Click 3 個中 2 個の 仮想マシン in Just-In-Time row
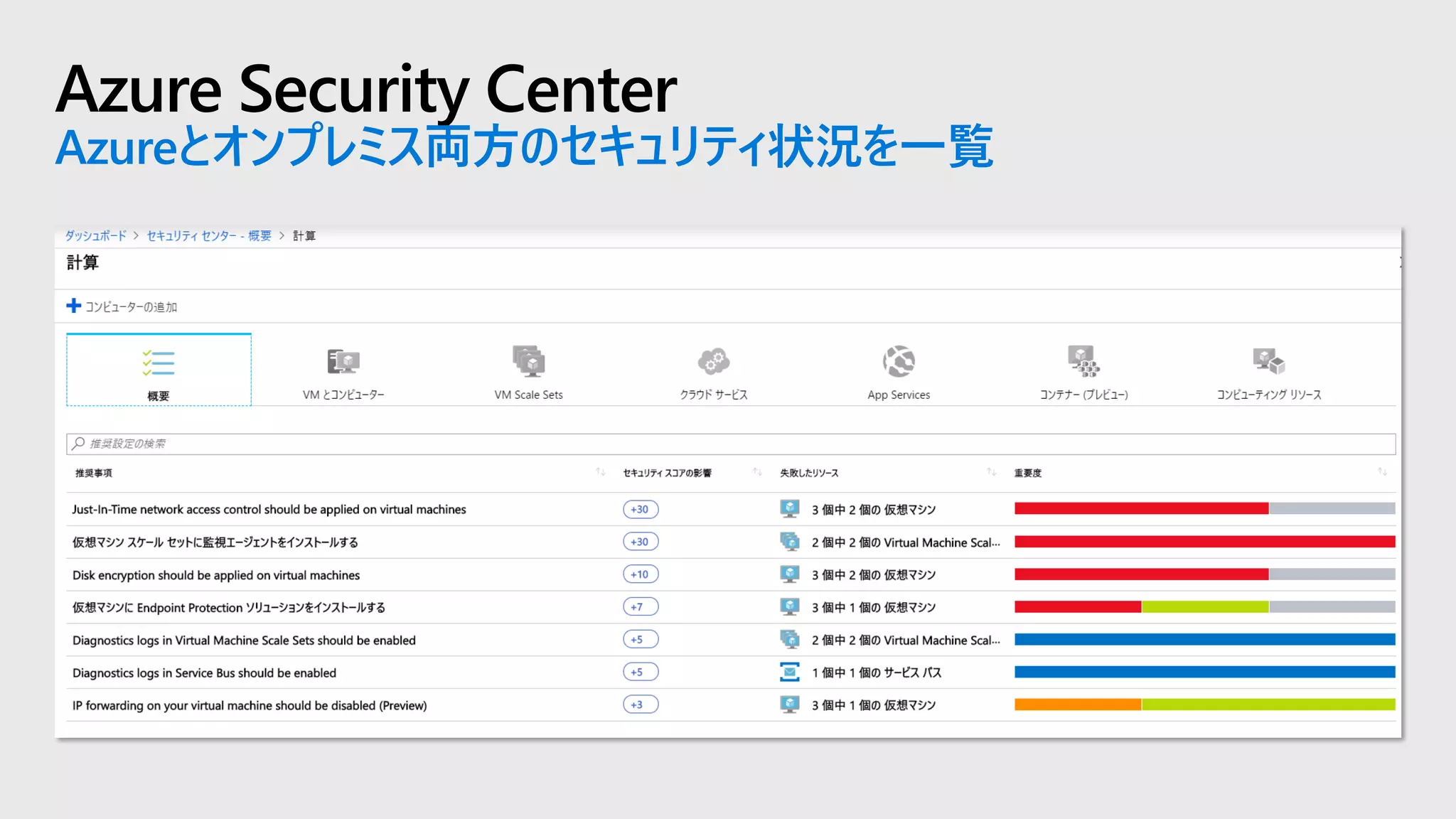The height and width of the screenshot is (819, 1456). 874,510
